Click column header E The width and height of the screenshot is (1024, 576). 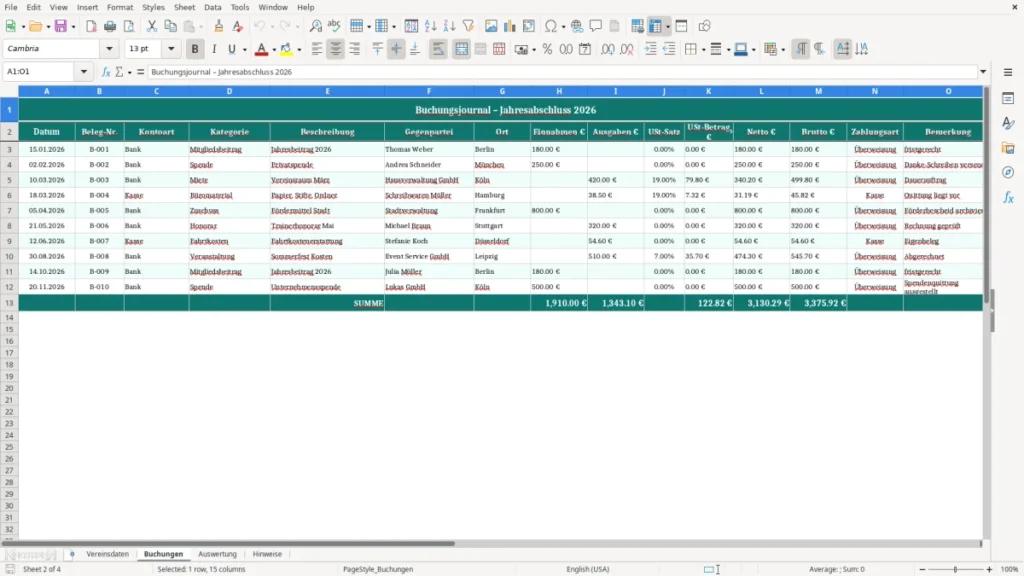[x=327, y=91]
